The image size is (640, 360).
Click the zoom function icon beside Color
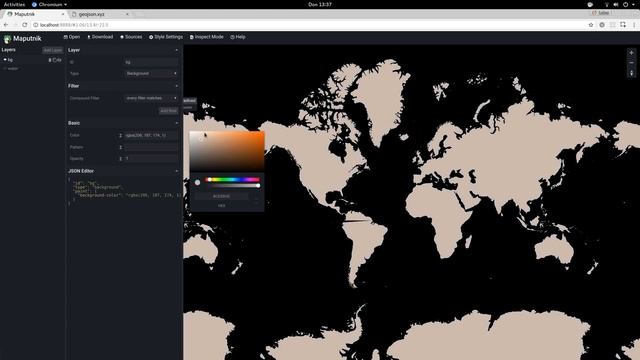point(120,135)
